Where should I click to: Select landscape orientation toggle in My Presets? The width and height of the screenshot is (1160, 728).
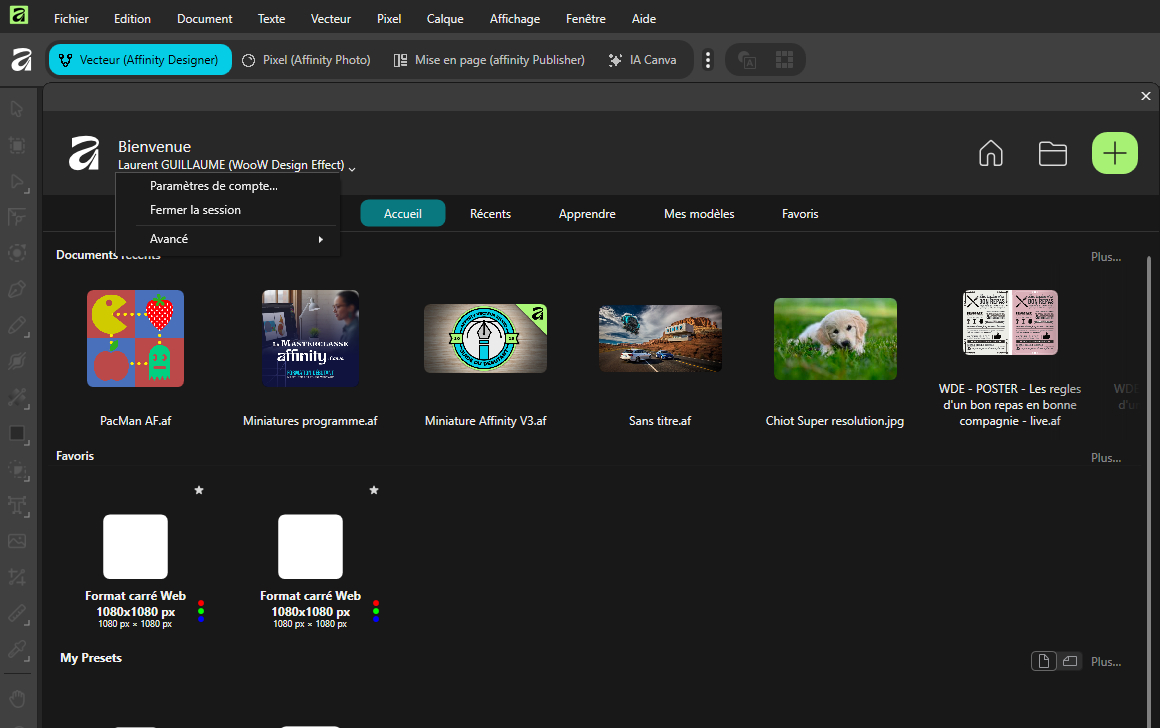(x=1070, y=661)
